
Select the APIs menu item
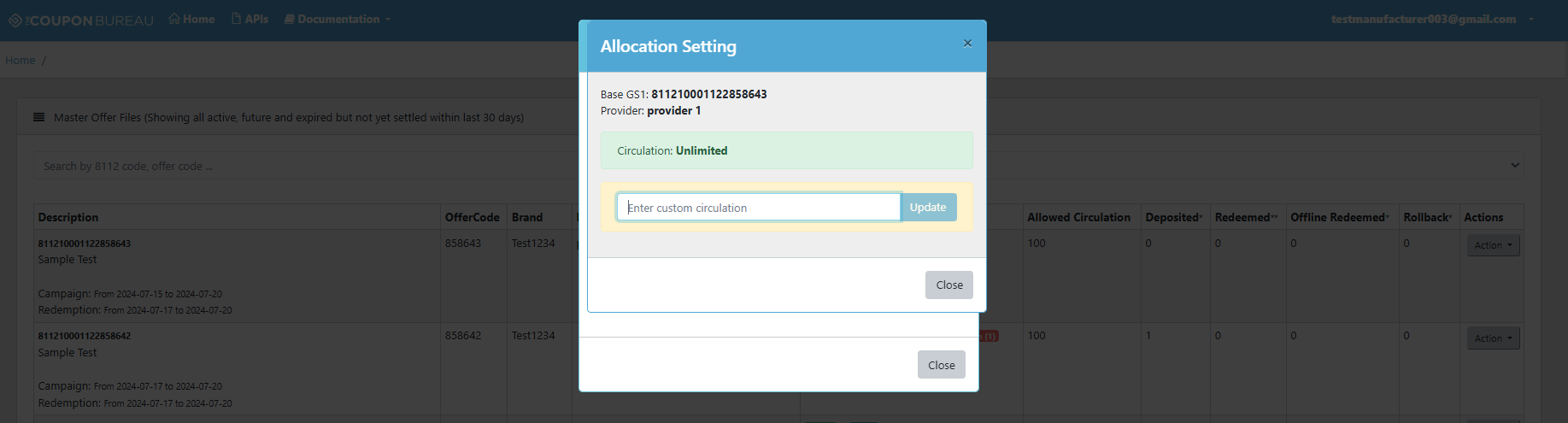(x=250, y=19)
